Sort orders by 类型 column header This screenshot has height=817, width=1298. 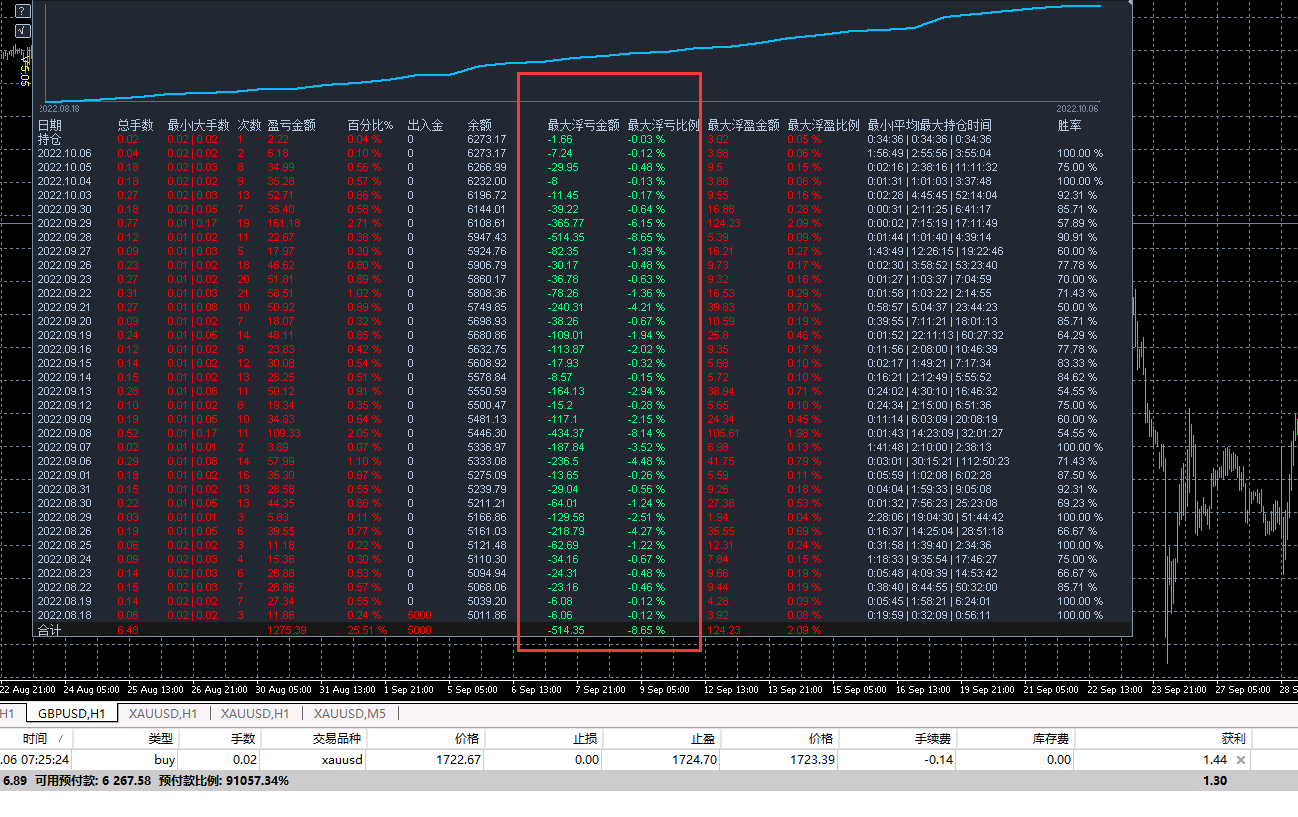(x=161, y=738)
